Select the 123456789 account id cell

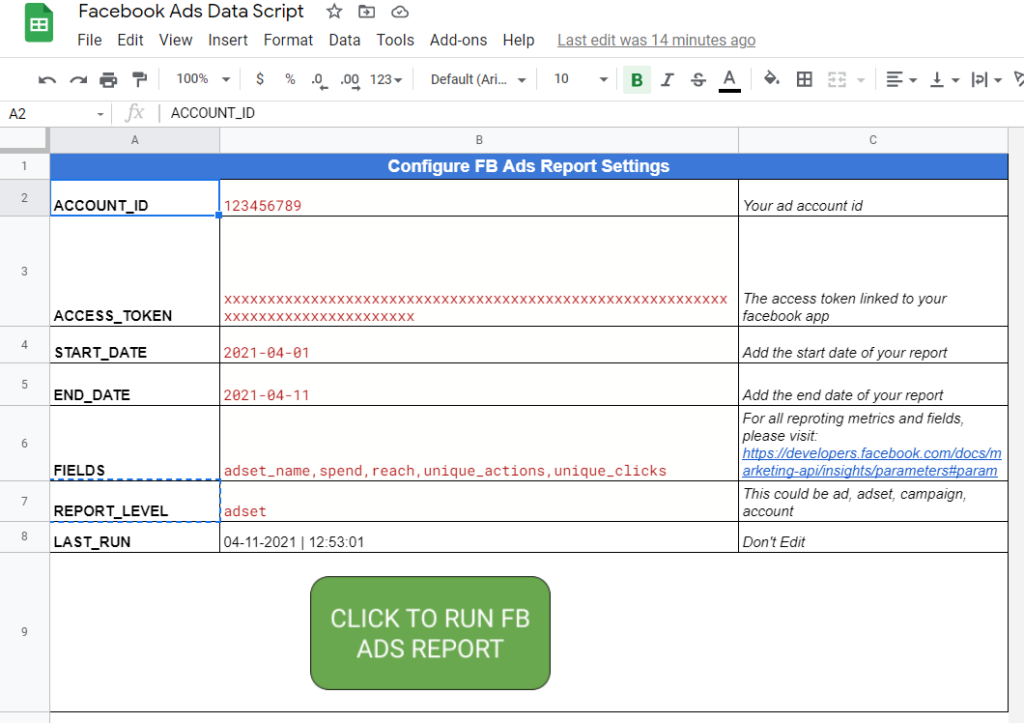click(x=479, y=198)
